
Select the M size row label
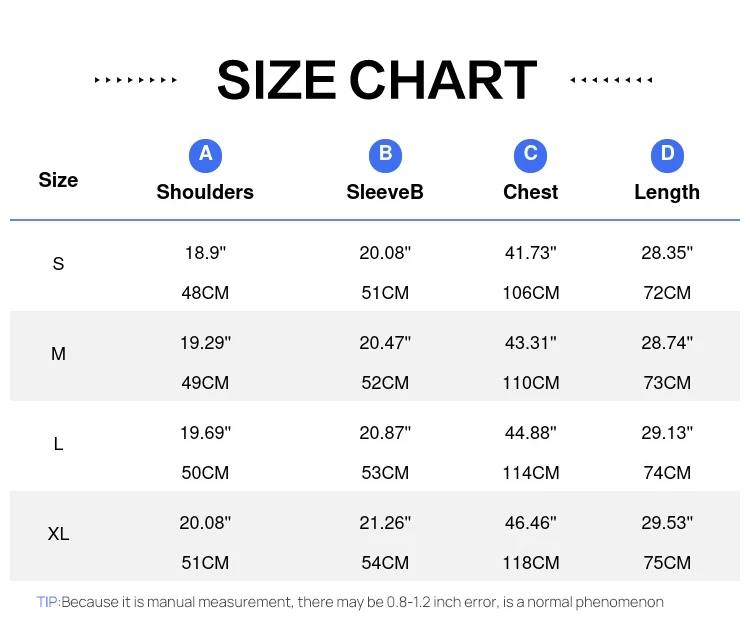click(x=58, y=354)
